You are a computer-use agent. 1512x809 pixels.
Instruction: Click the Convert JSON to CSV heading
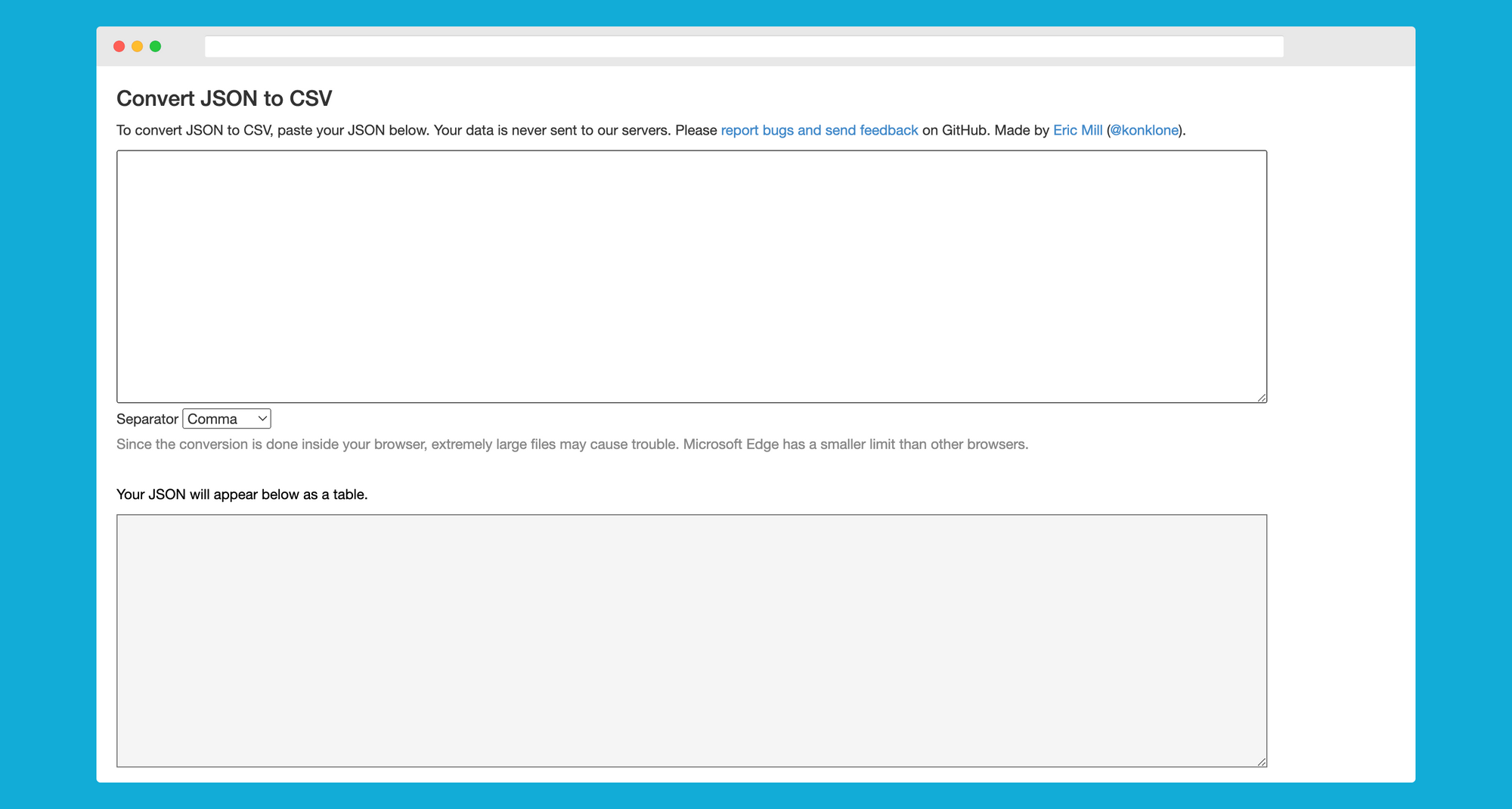pyautogui.click(x=224, y=98)
